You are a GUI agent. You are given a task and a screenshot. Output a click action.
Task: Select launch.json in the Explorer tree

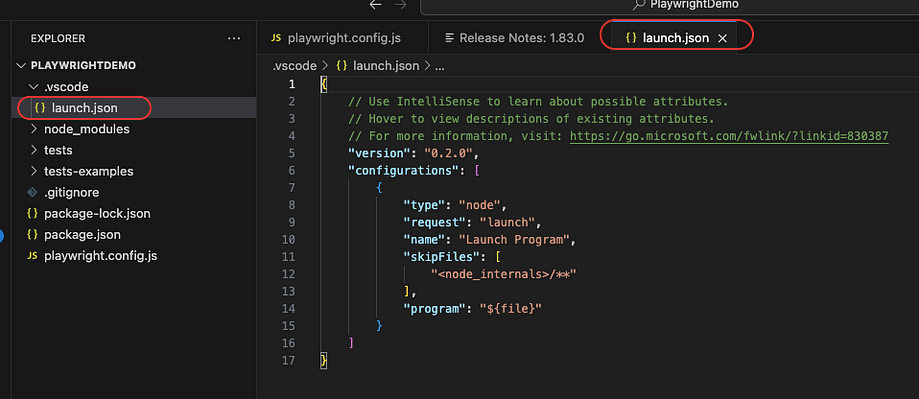tap(134, 108)
